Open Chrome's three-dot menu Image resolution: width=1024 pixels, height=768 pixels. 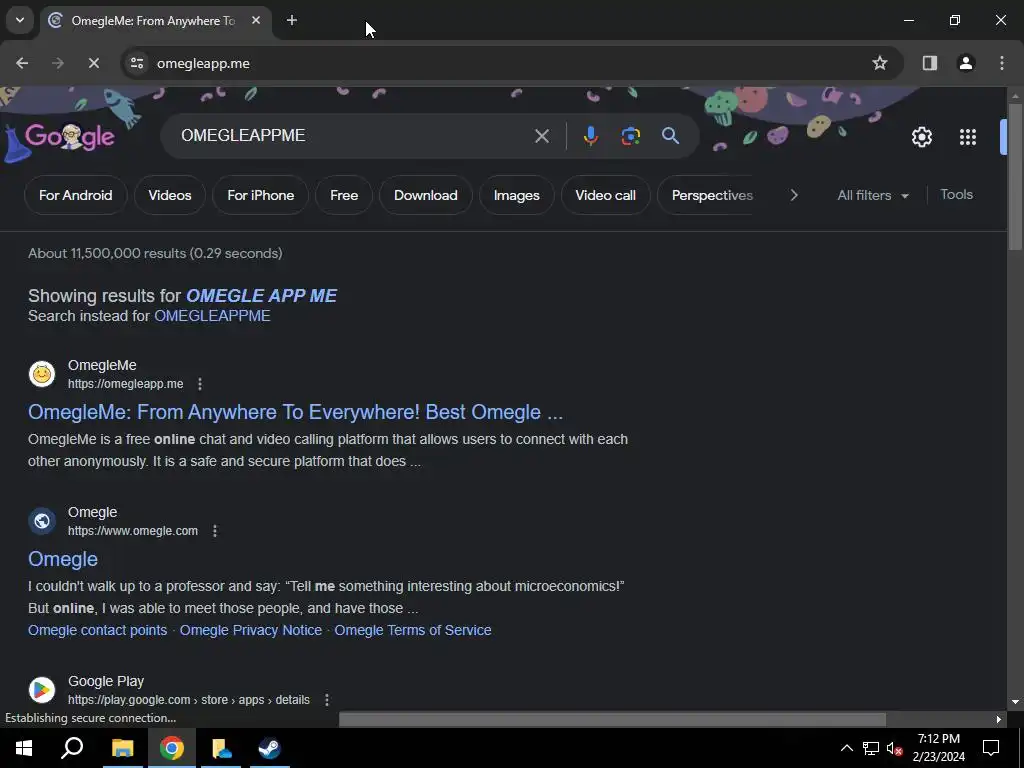(1002, 63)
